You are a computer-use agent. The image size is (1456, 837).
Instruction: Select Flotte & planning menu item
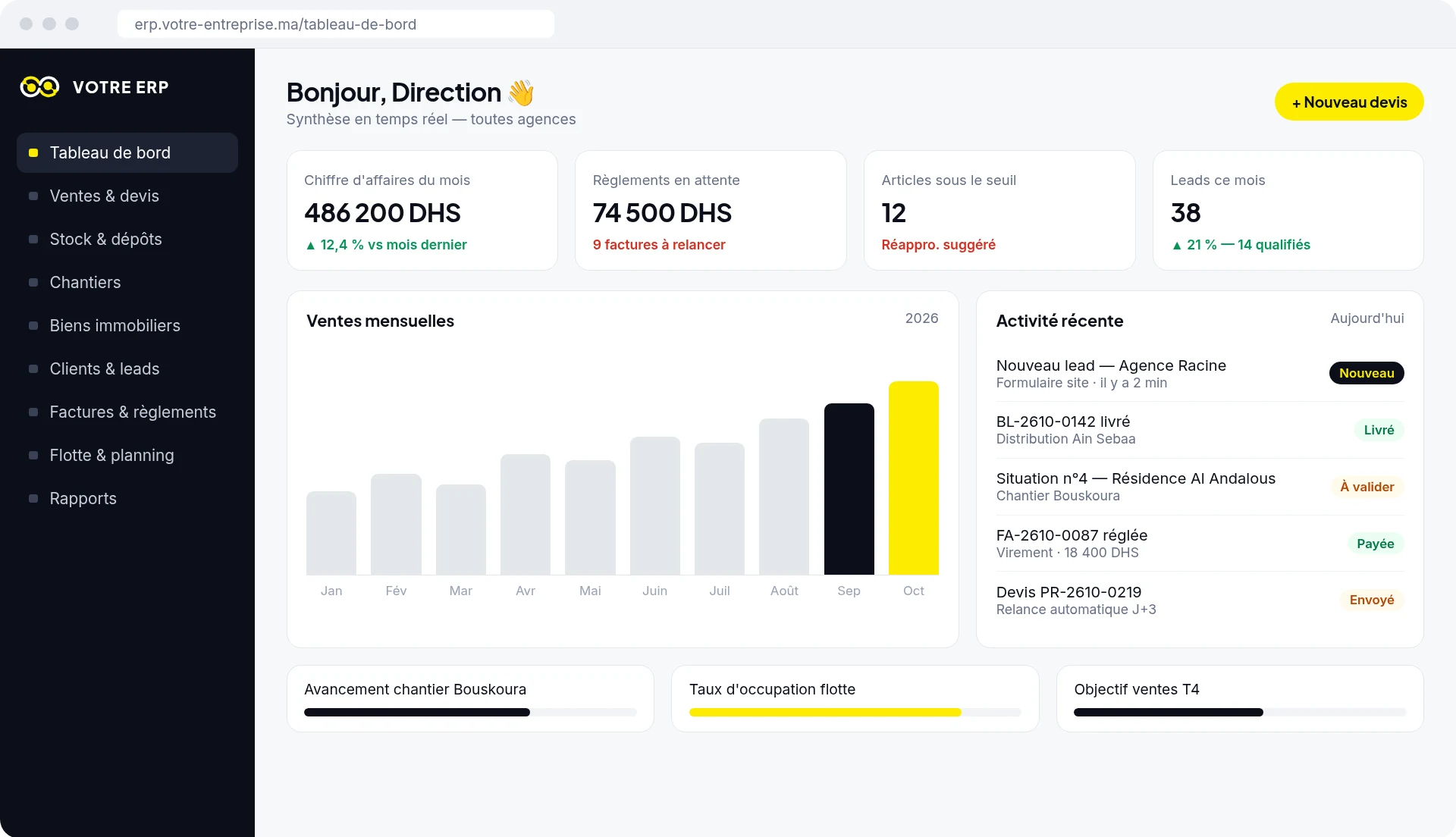(127, 455)
